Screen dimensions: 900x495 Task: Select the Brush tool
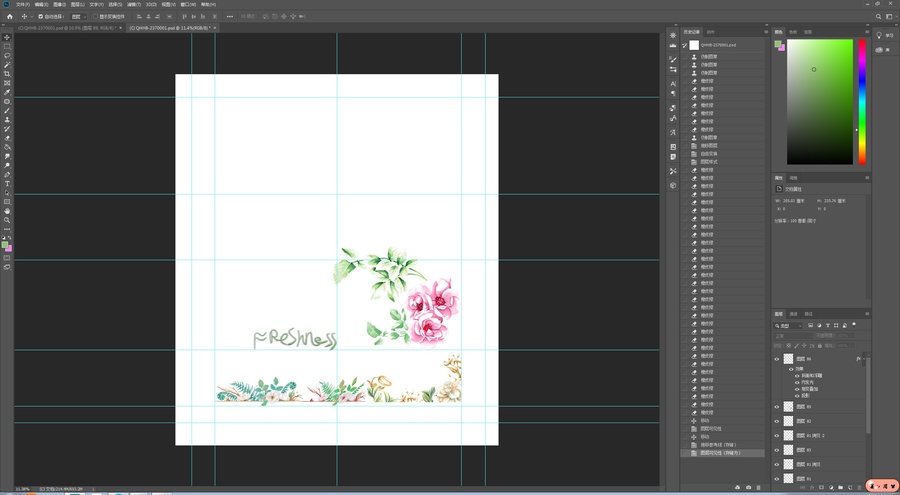[7, 110]
